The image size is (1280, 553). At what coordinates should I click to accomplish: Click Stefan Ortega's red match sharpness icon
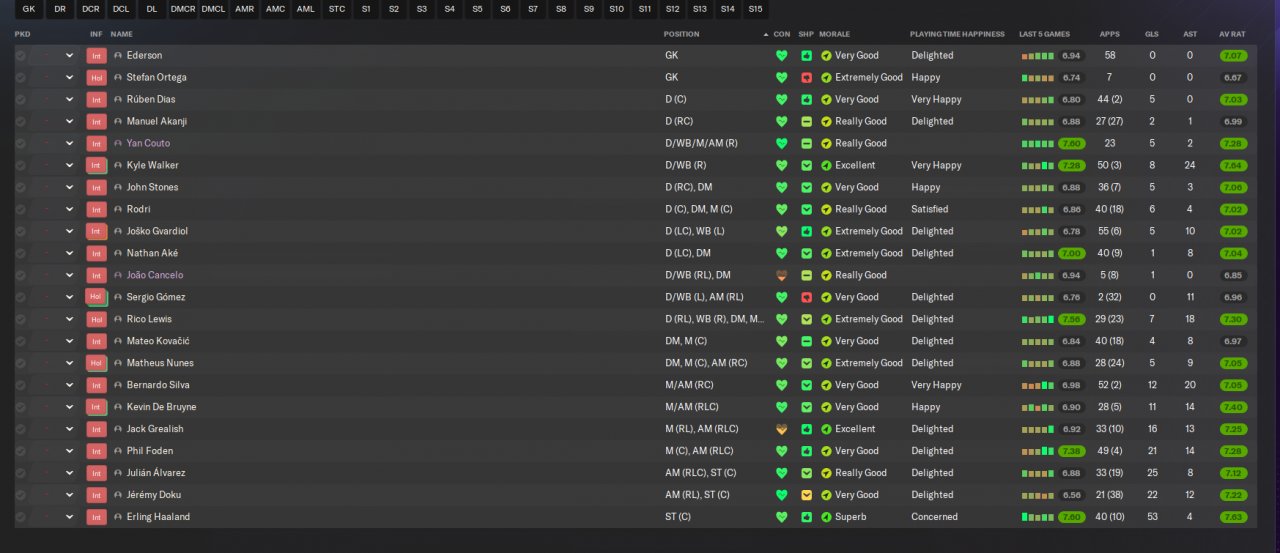coord(806,78)
